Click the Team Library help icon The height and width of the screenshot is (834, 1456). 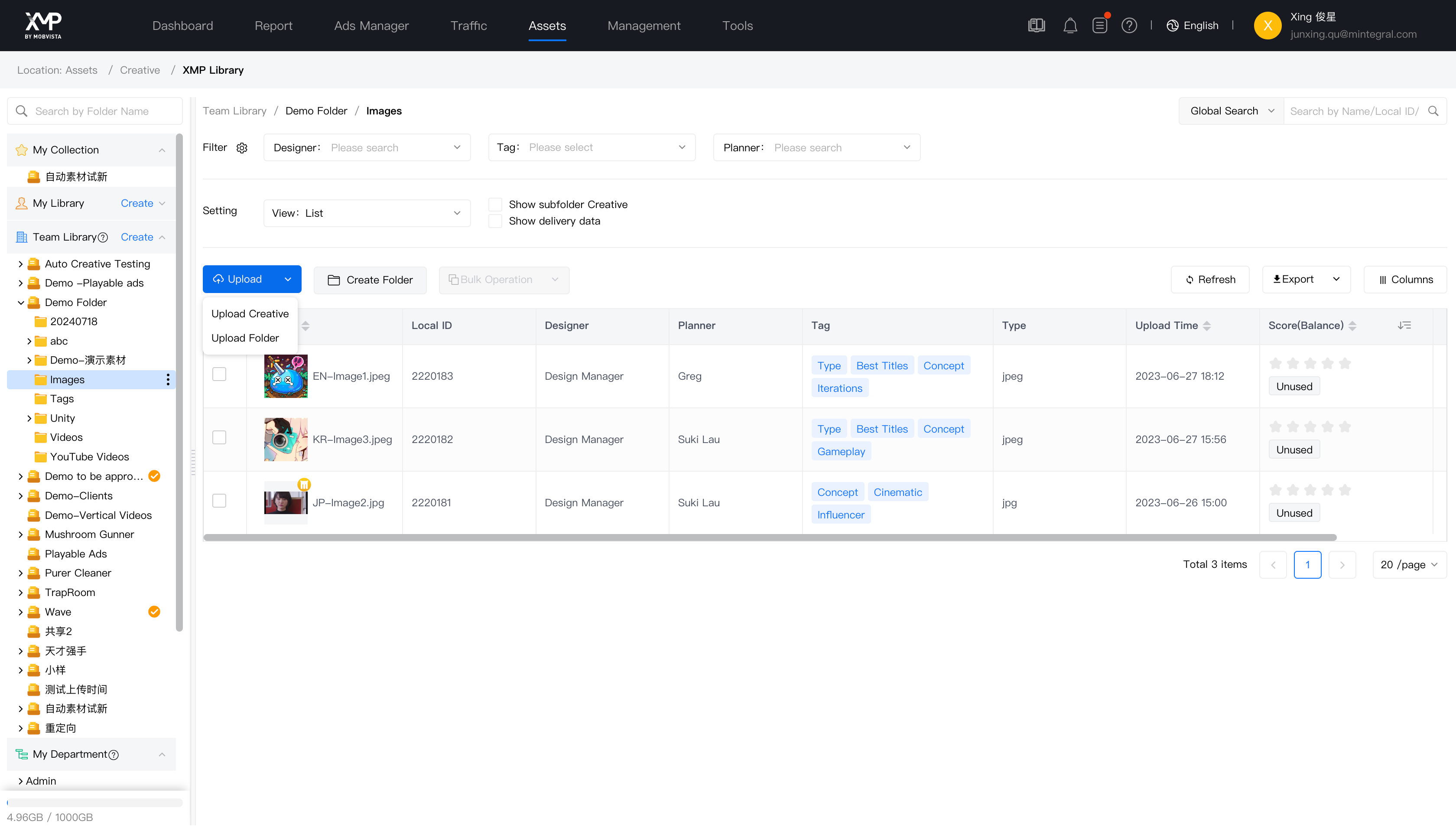[103, 238]
